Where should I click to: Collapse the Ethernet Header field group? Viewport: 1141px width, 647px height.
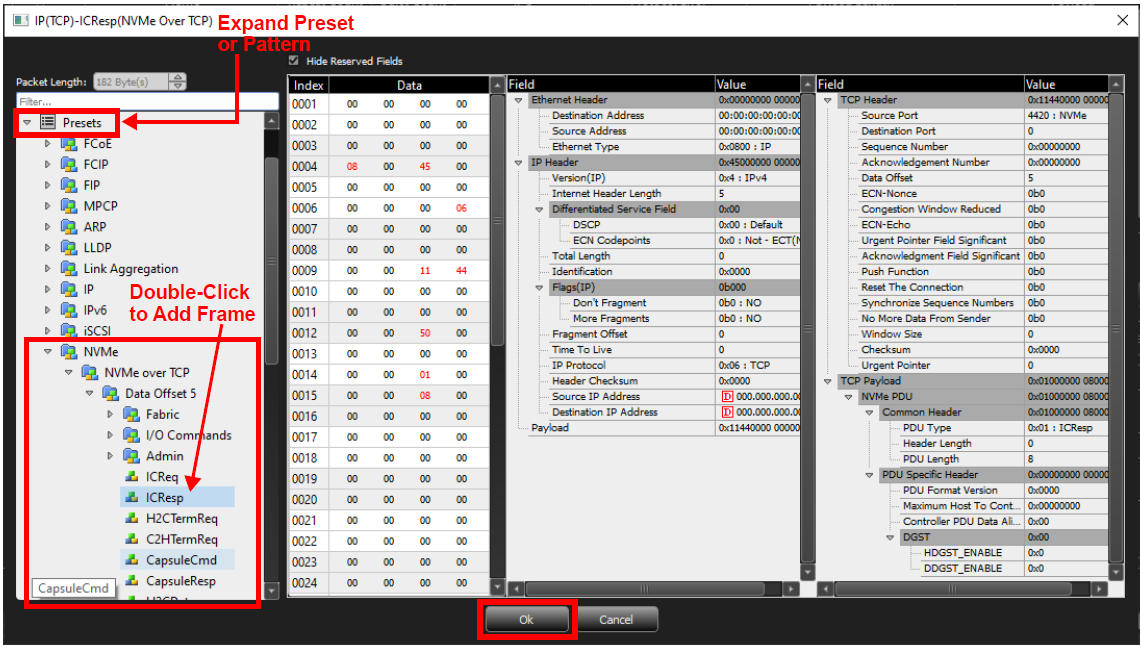518,100
